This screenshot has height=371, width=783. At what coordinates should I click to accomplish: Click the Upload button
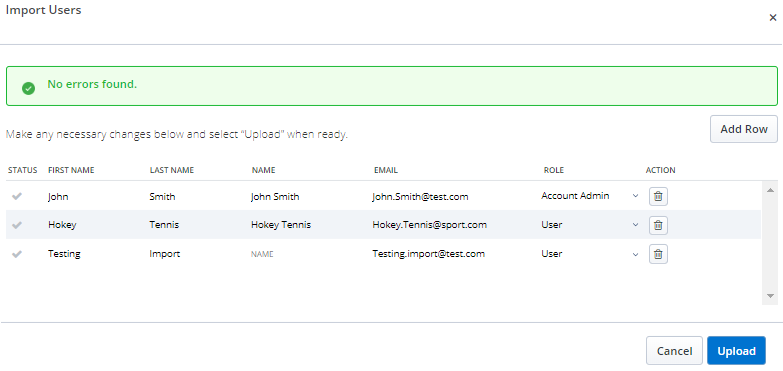point(736,351)
